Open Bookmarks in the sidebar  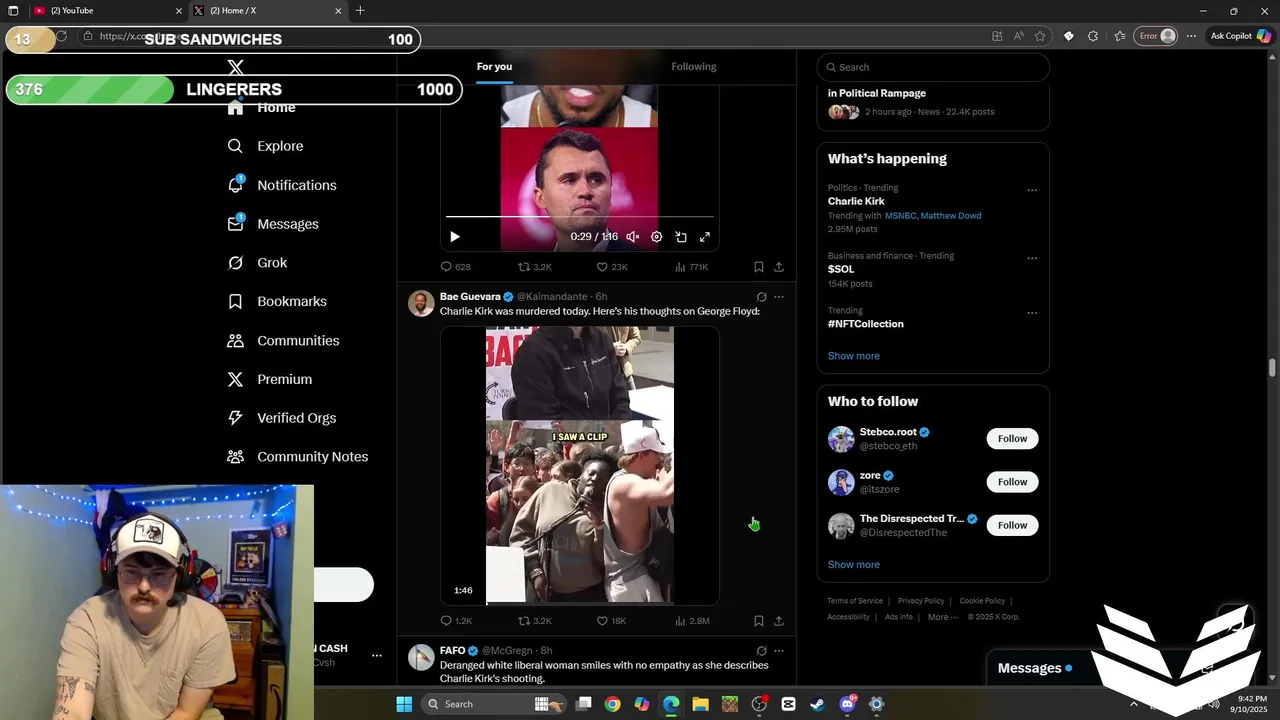pyautogui.click(x=277, y=301)
